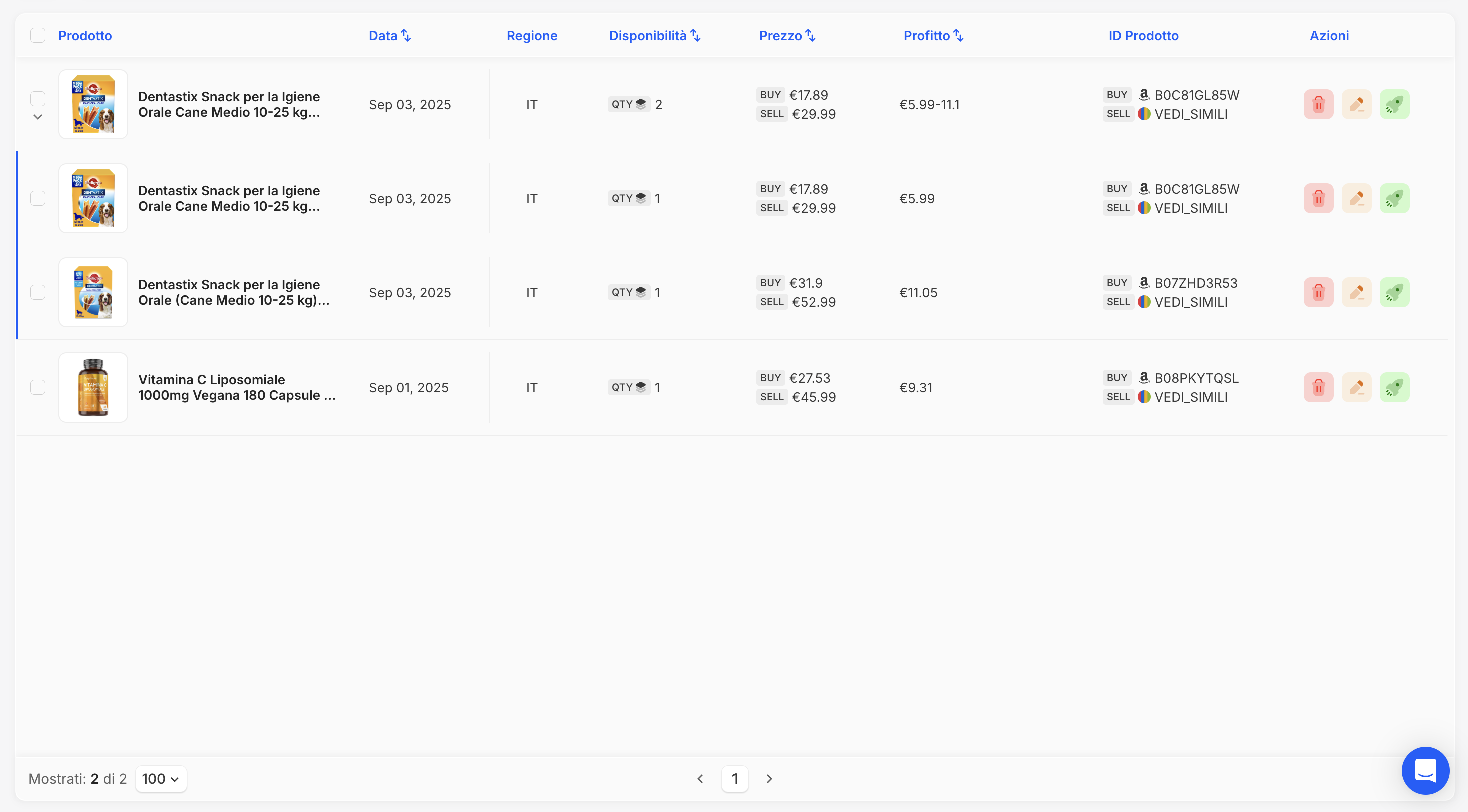Click Dentastix (Cane Medio 10-25 kg) title
This screenshot has width=1468, height=812.
[234, 292]
